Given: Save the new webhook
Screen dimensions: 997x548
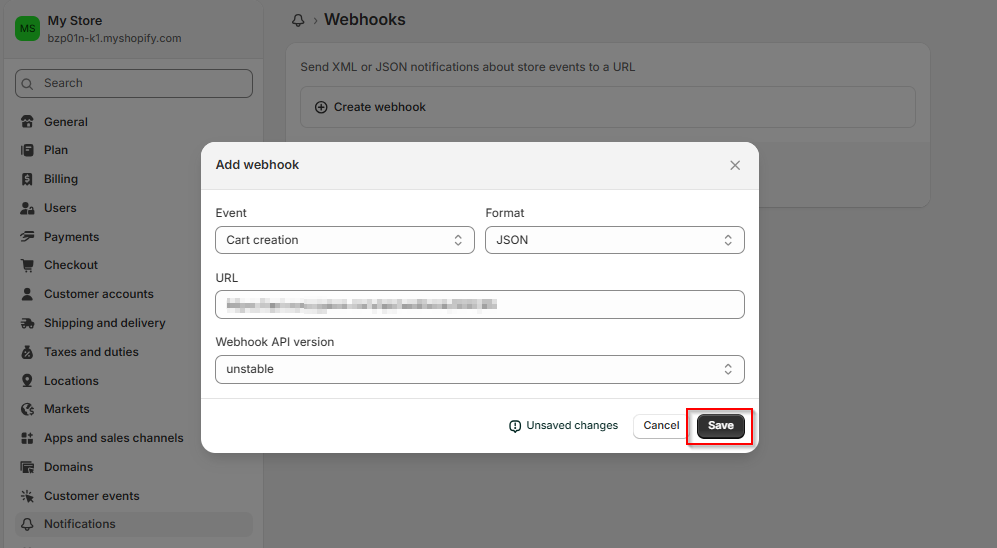Looking at the screenshot, I should [720, 426].
